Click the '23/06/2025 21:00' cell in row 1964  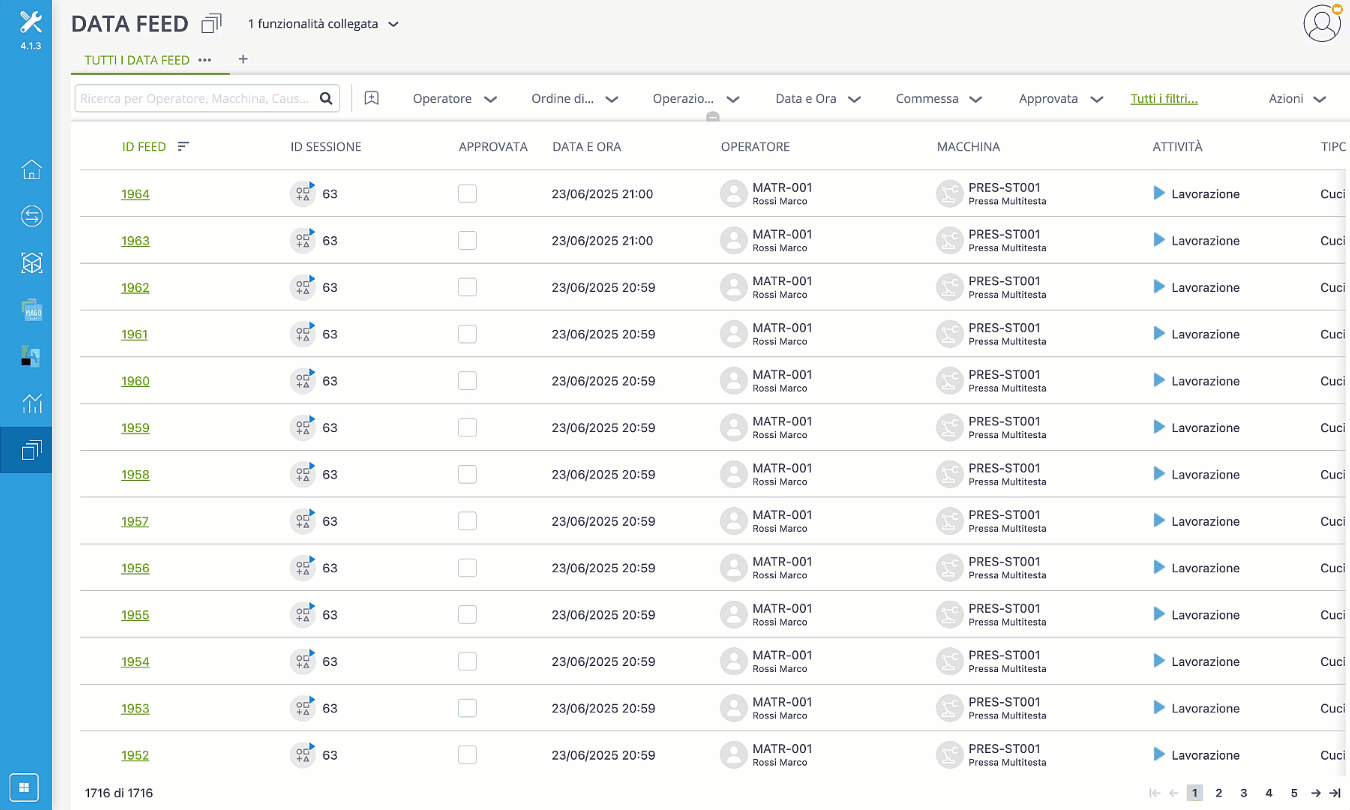pyautogui.click(x=602, y=194)
